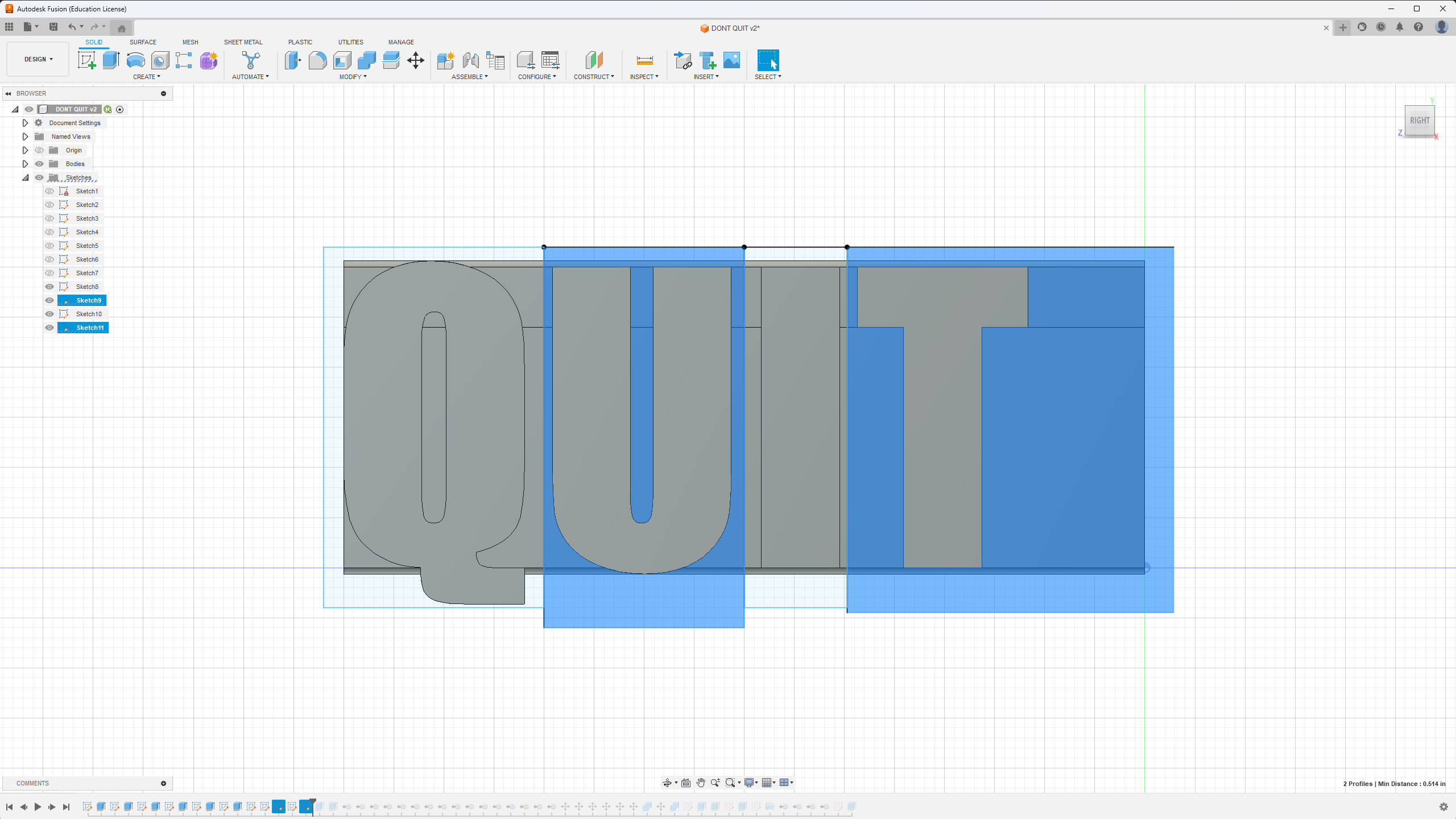Jump to the timeline end
This screenshot has width=1456, height=819.
coord(66,806)
